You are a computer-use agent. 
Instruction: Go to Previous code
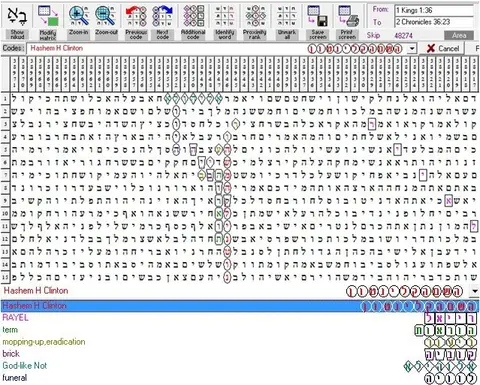[x=136, y=15]
